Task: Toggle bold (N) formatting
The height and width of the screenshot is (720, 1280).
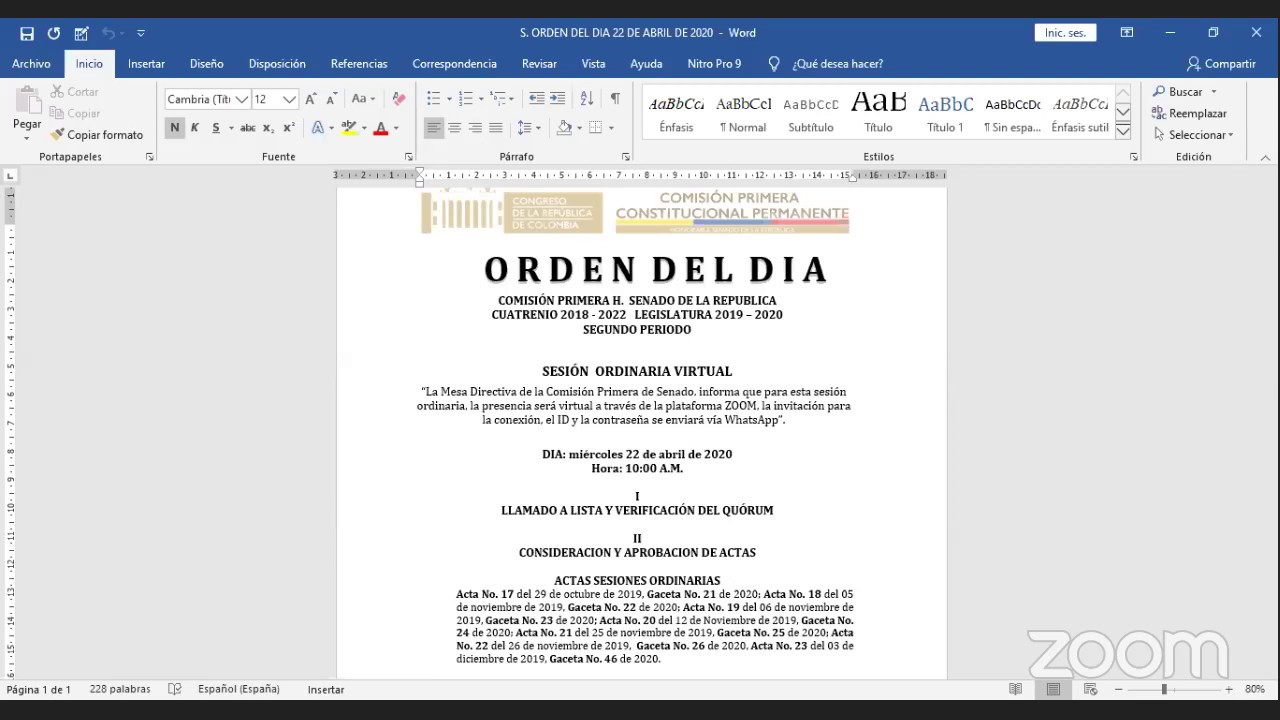Action: click(174, 128)
